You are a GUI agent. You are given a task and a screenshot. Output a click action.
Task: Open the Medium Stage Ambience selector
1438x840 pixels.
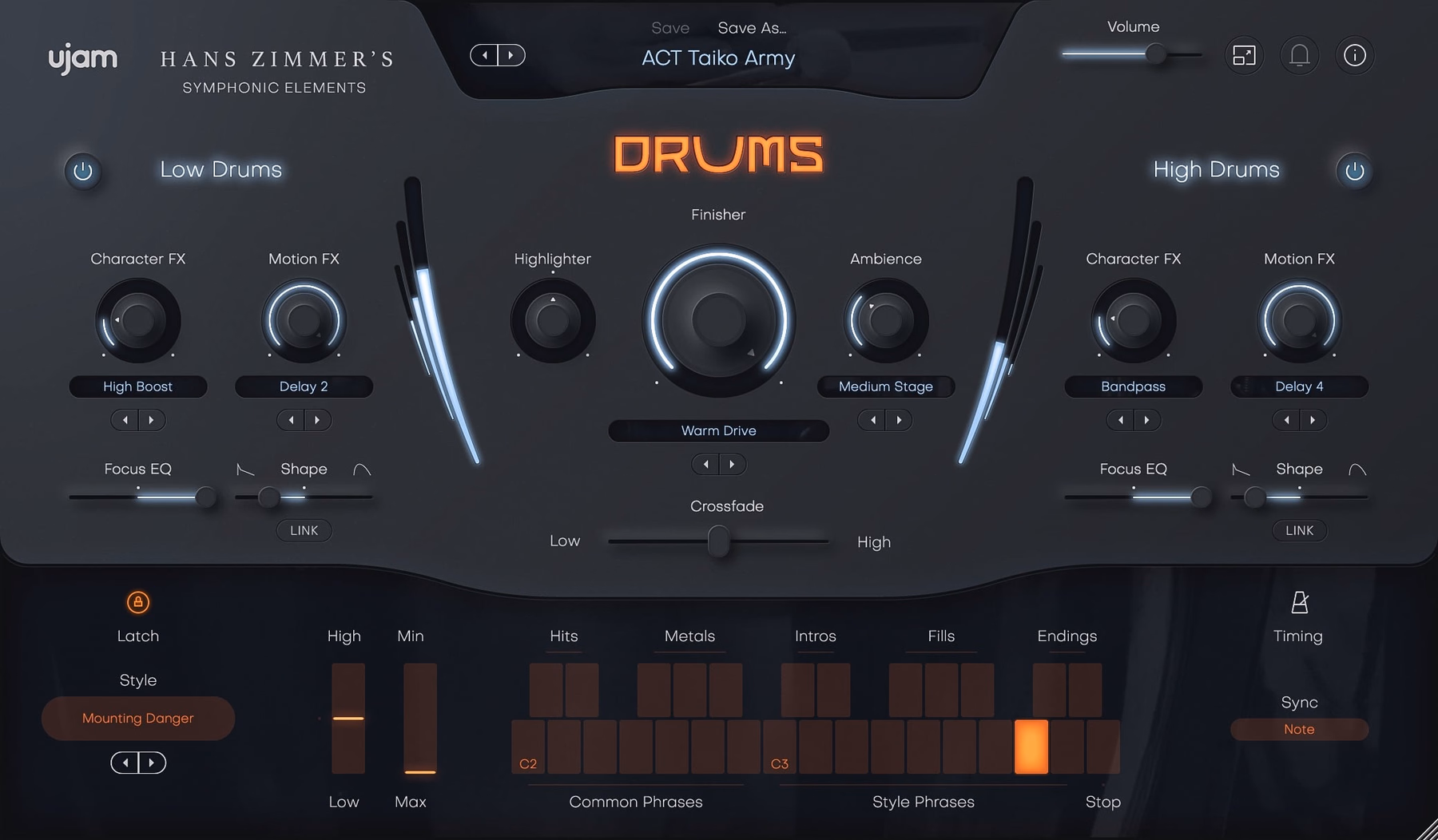pos(886,386)
